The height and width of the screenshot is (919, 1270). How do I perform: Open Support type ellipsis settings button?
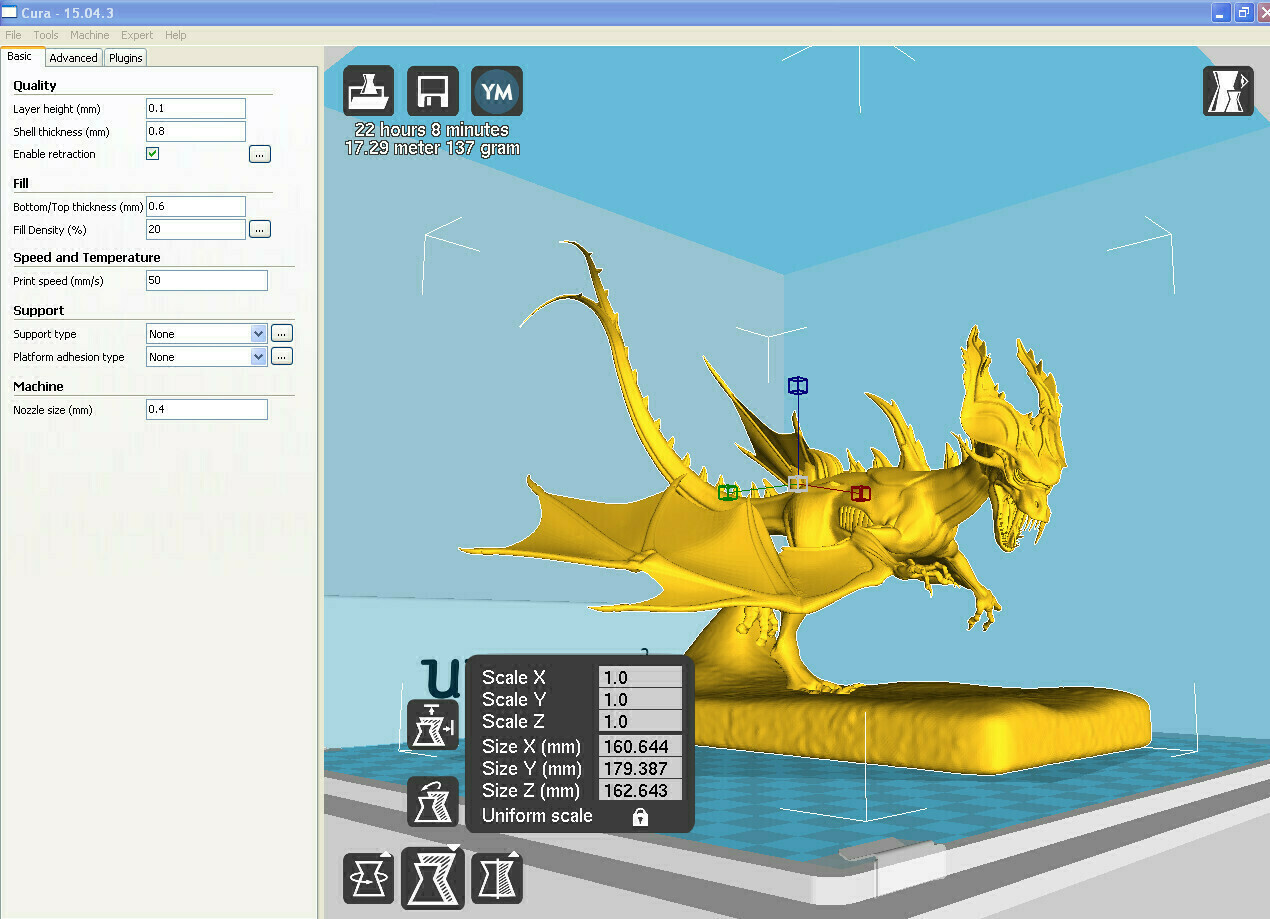pos(282,334)
